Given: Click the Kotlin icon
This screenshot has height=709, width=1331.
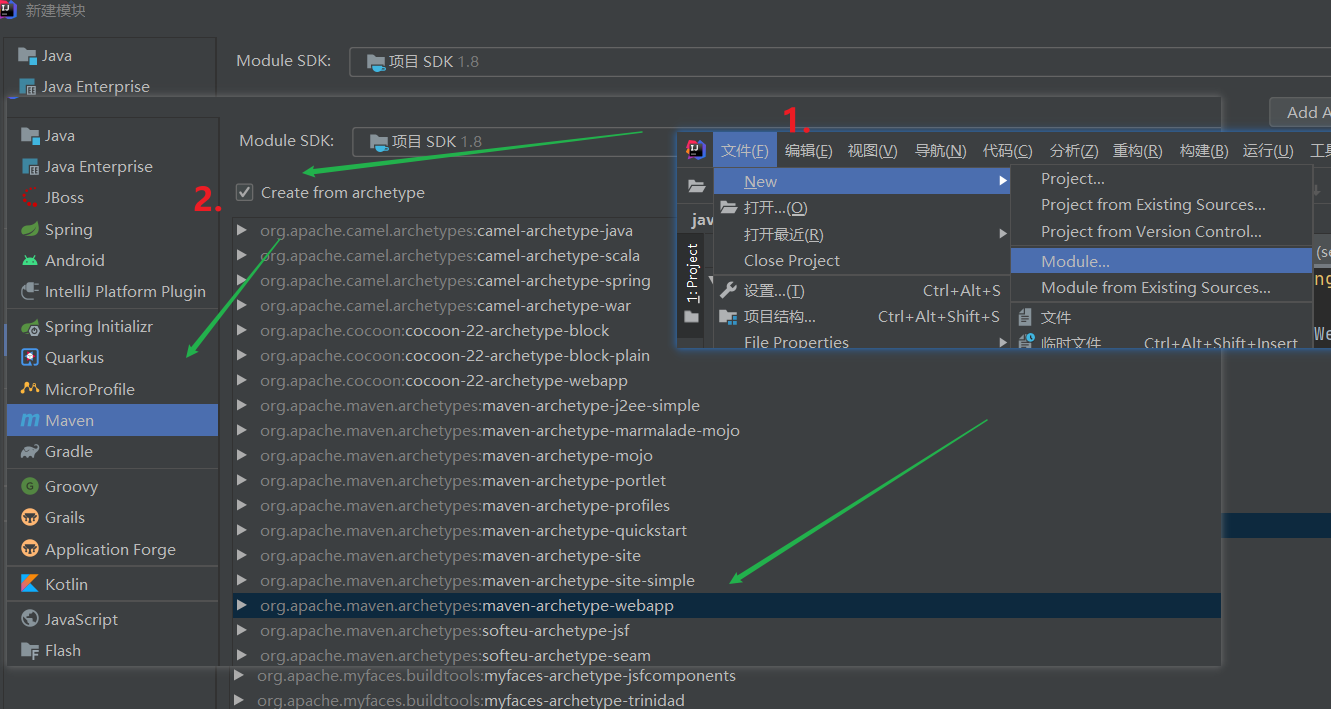Looking at the screenshot, I should (29, 584).
